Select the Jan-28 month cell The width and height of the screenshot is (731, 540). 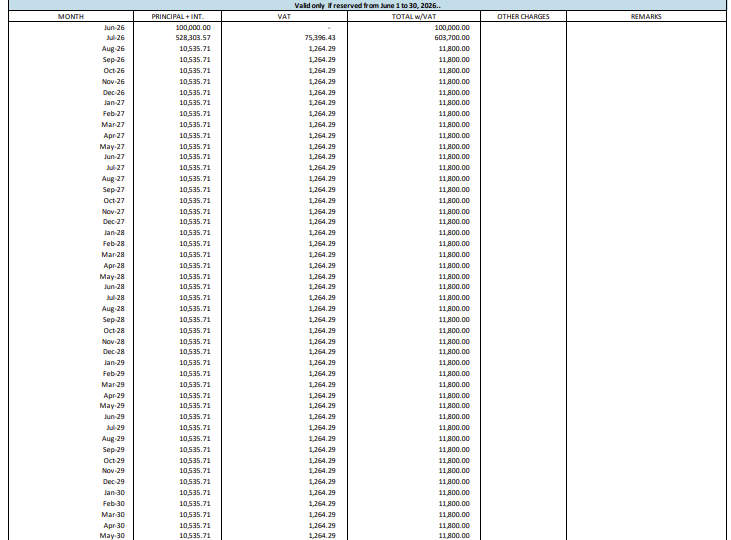(114, 233)
